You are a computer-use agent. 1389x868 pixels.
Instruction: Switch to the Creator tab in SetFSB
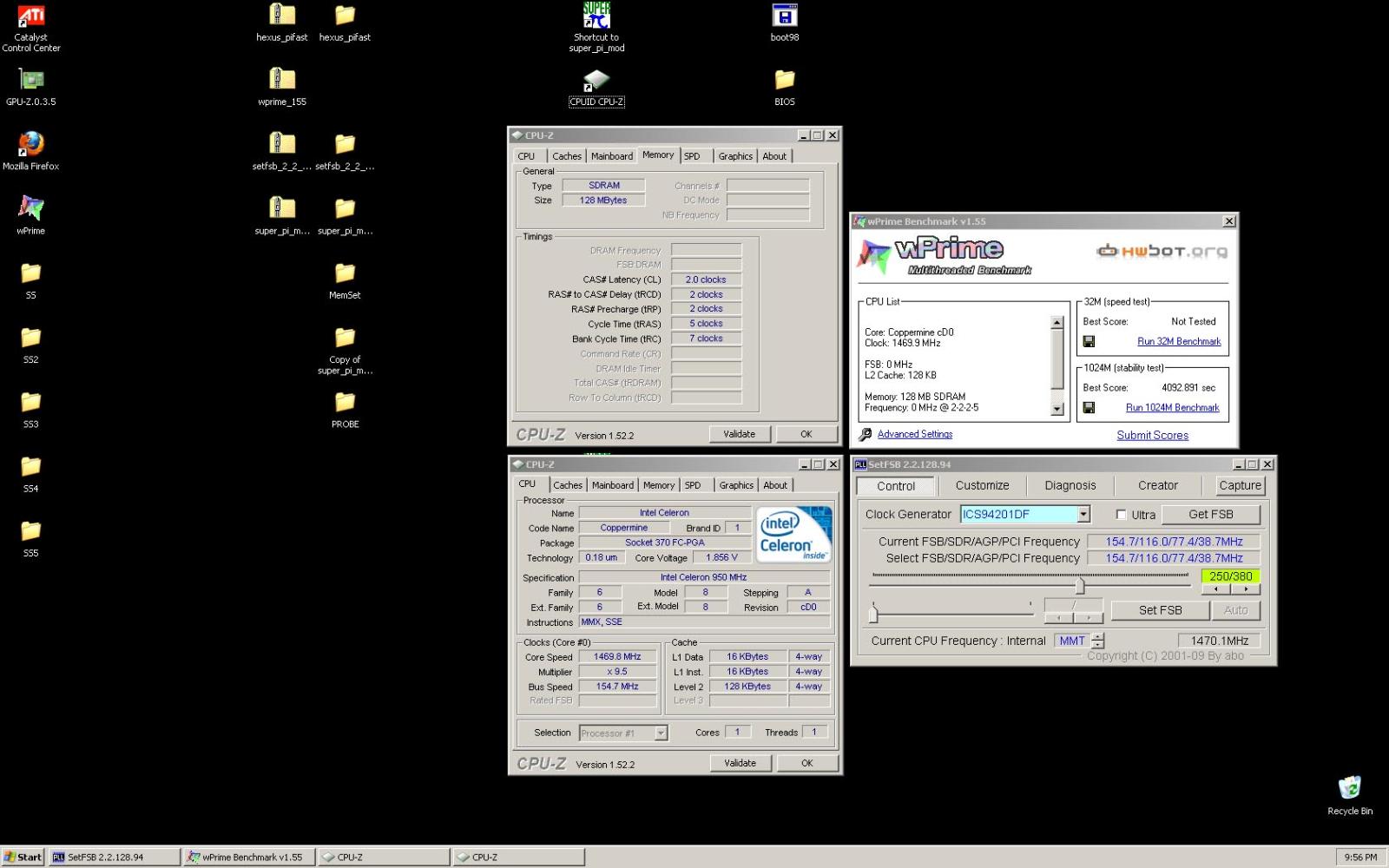click(1158, 486)
